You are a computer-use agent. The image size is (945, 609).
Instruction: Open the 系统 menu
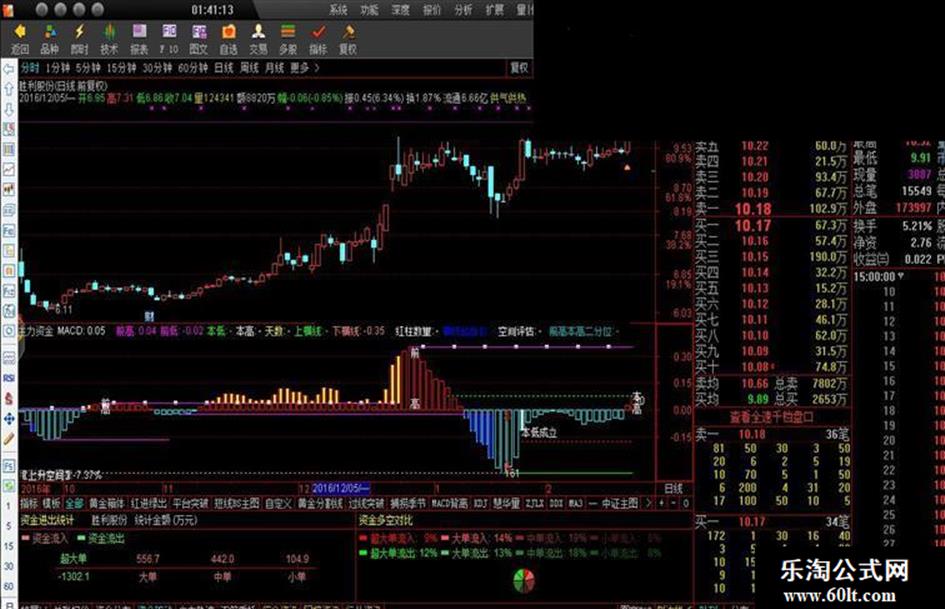[x=339, y=10]
